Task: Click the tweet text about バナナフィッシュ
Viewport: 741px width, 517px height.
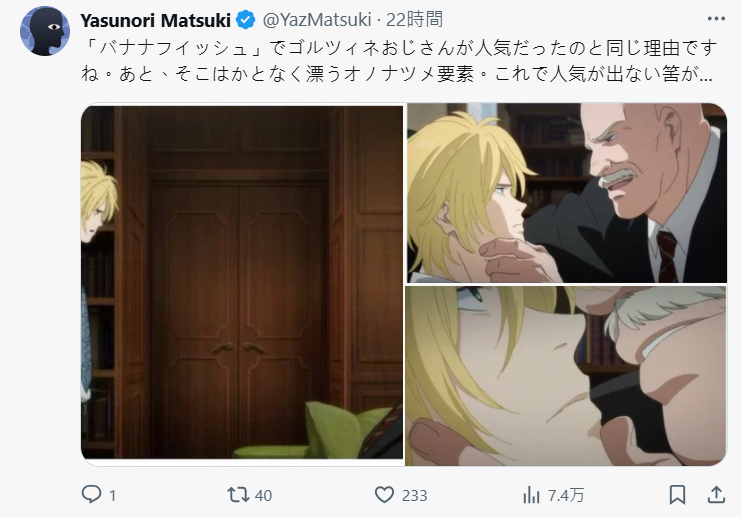Action: coord(399,61)
